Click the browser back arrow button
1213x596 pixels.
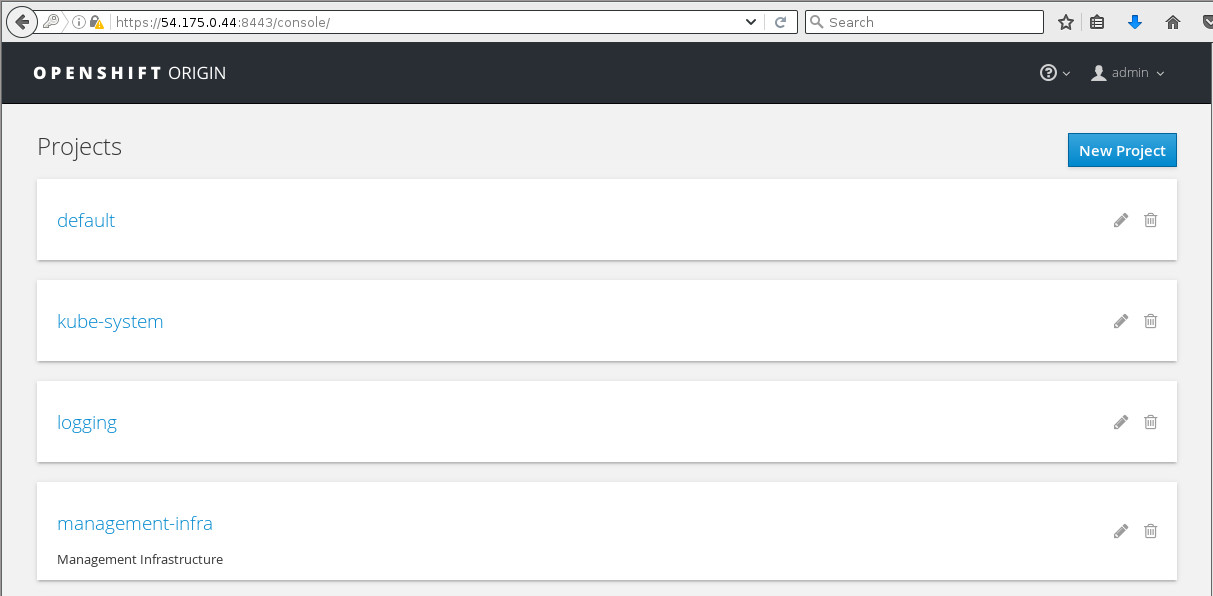22,22
